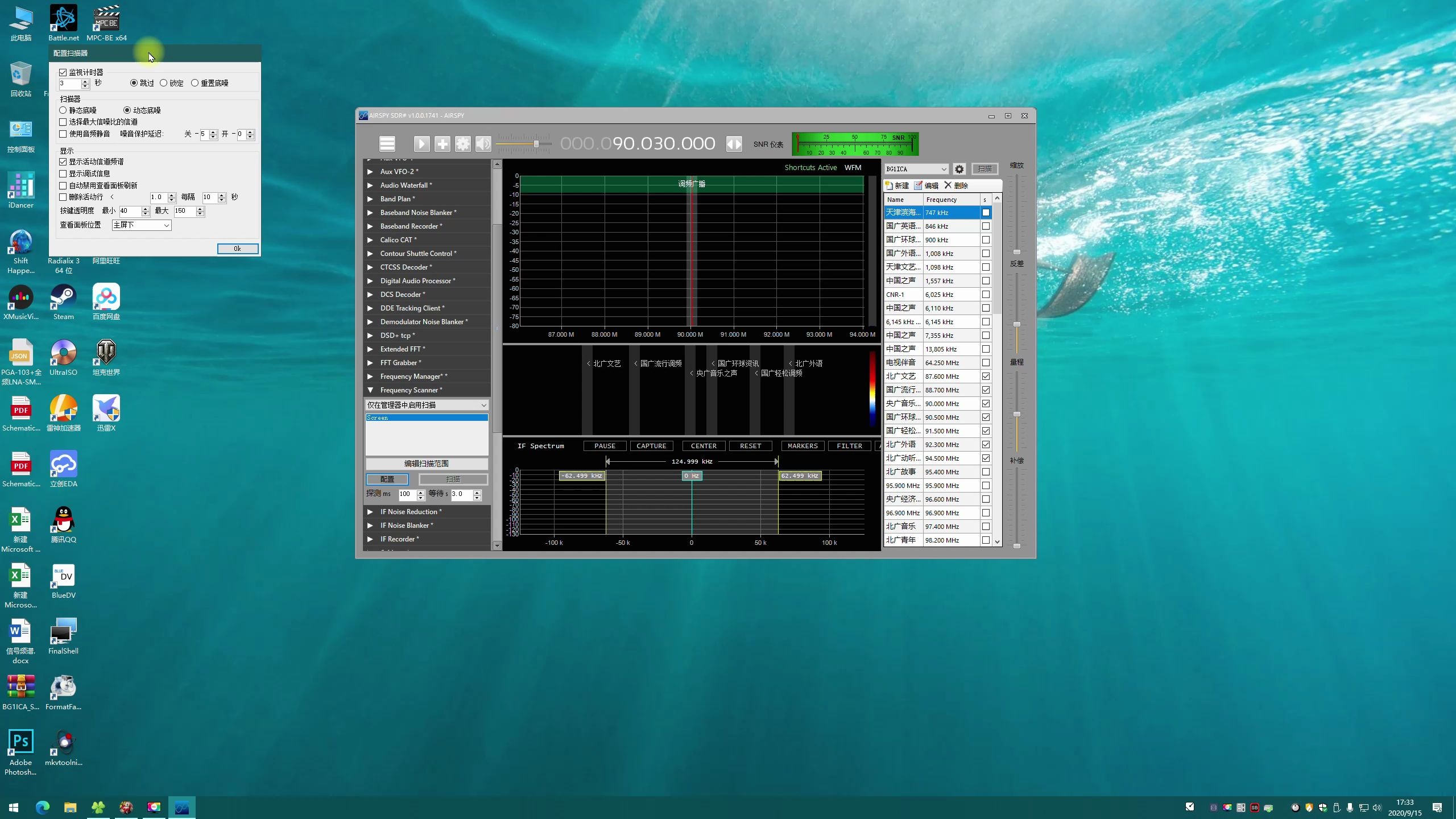The height and width of the screenshot is (819, 1456).
Task: Click PAUSE in IF Spectrum
Action: [605, 446]
